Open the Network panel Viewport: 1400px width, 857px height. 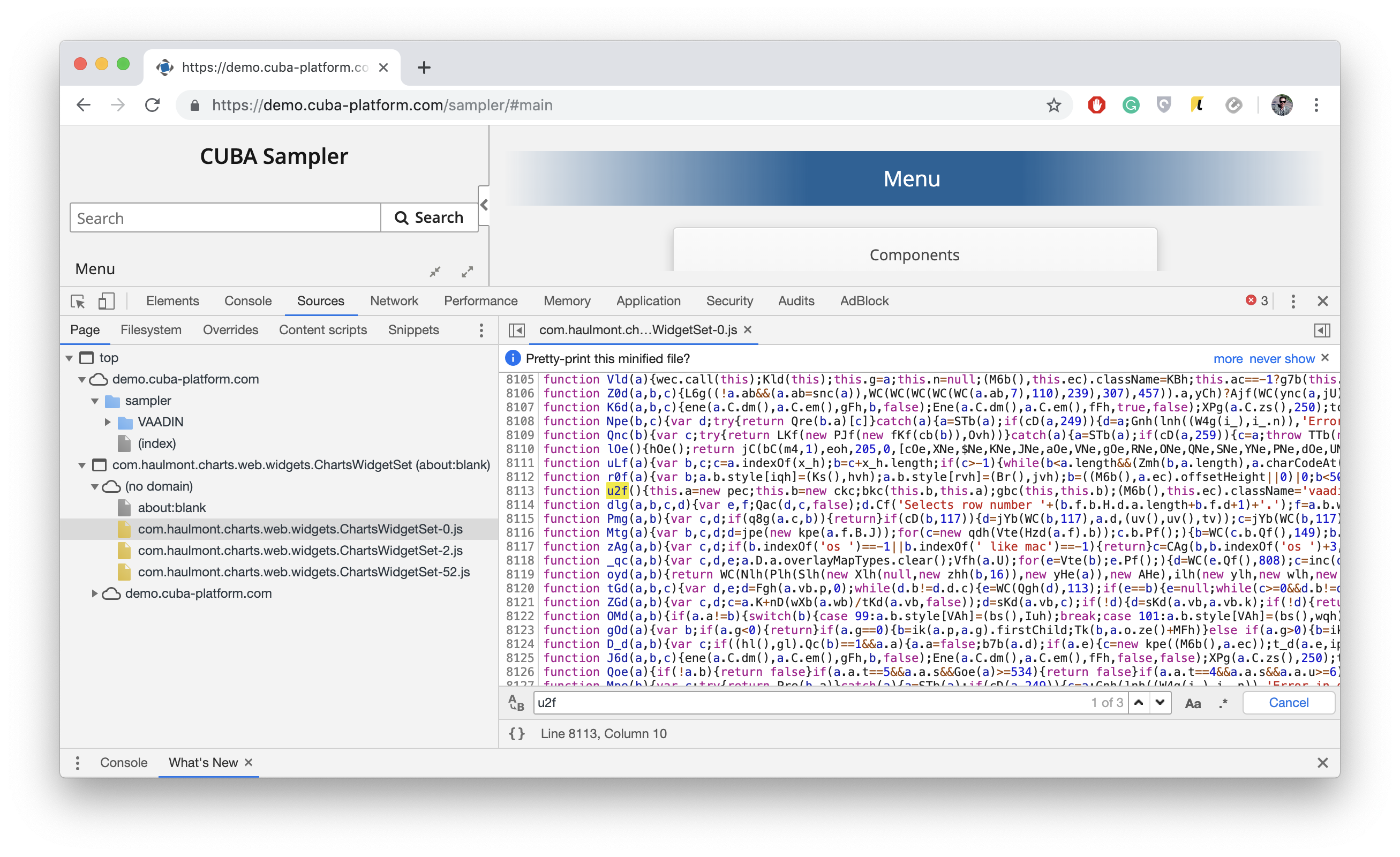pyautogui.click(x=394, y=301)
